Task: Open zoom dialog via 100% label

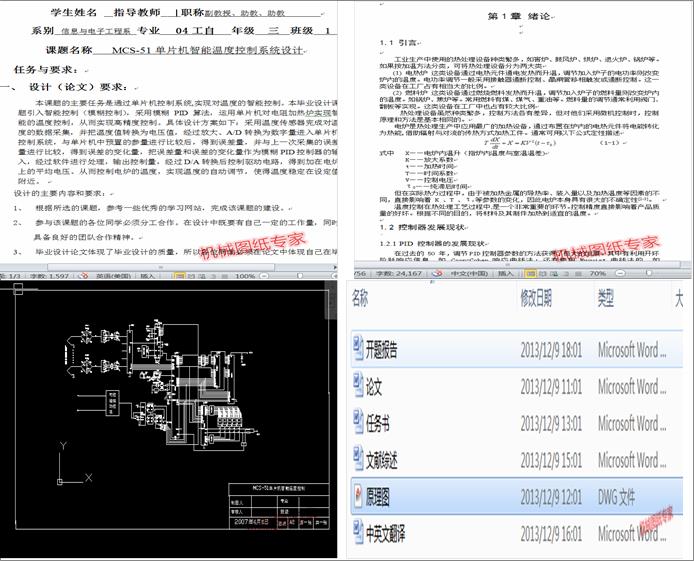Action: [245, 276]
